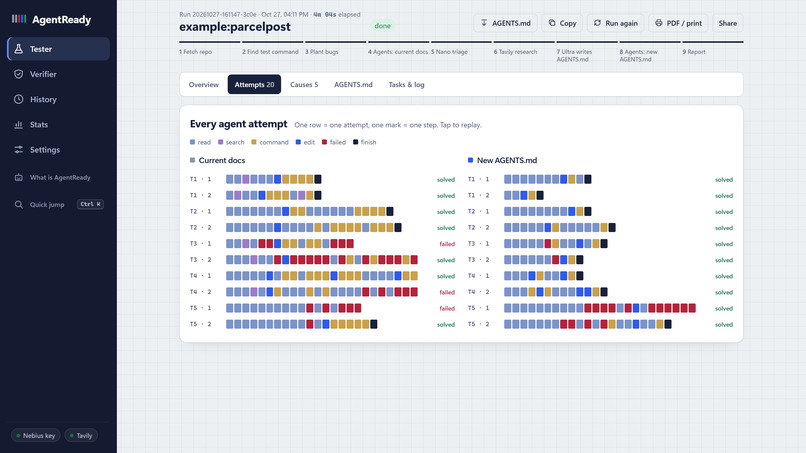Click step 4 Agents: current docs marker
The height and width of the screenshot is (453, 806).
[x=398, y=48]
